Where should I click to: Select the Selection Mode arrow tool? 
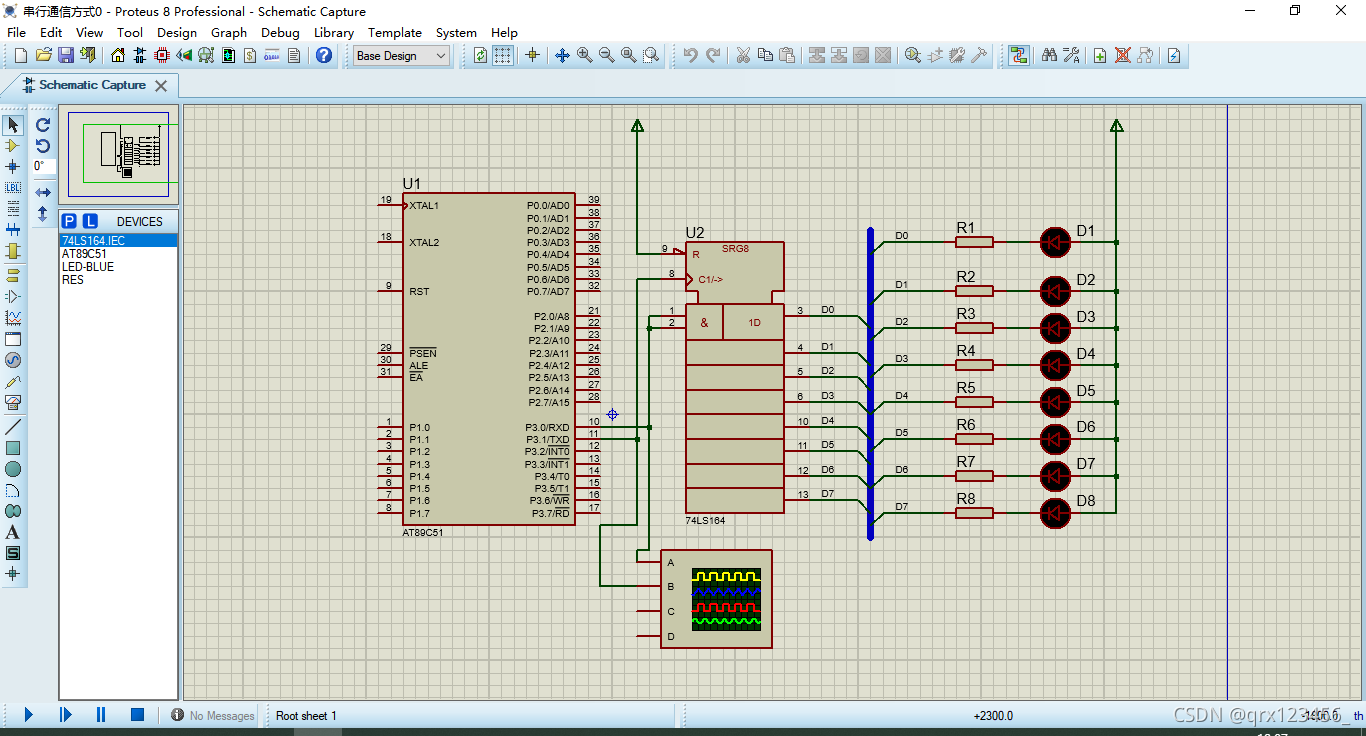pyautogui.click(x=13, y=125)
